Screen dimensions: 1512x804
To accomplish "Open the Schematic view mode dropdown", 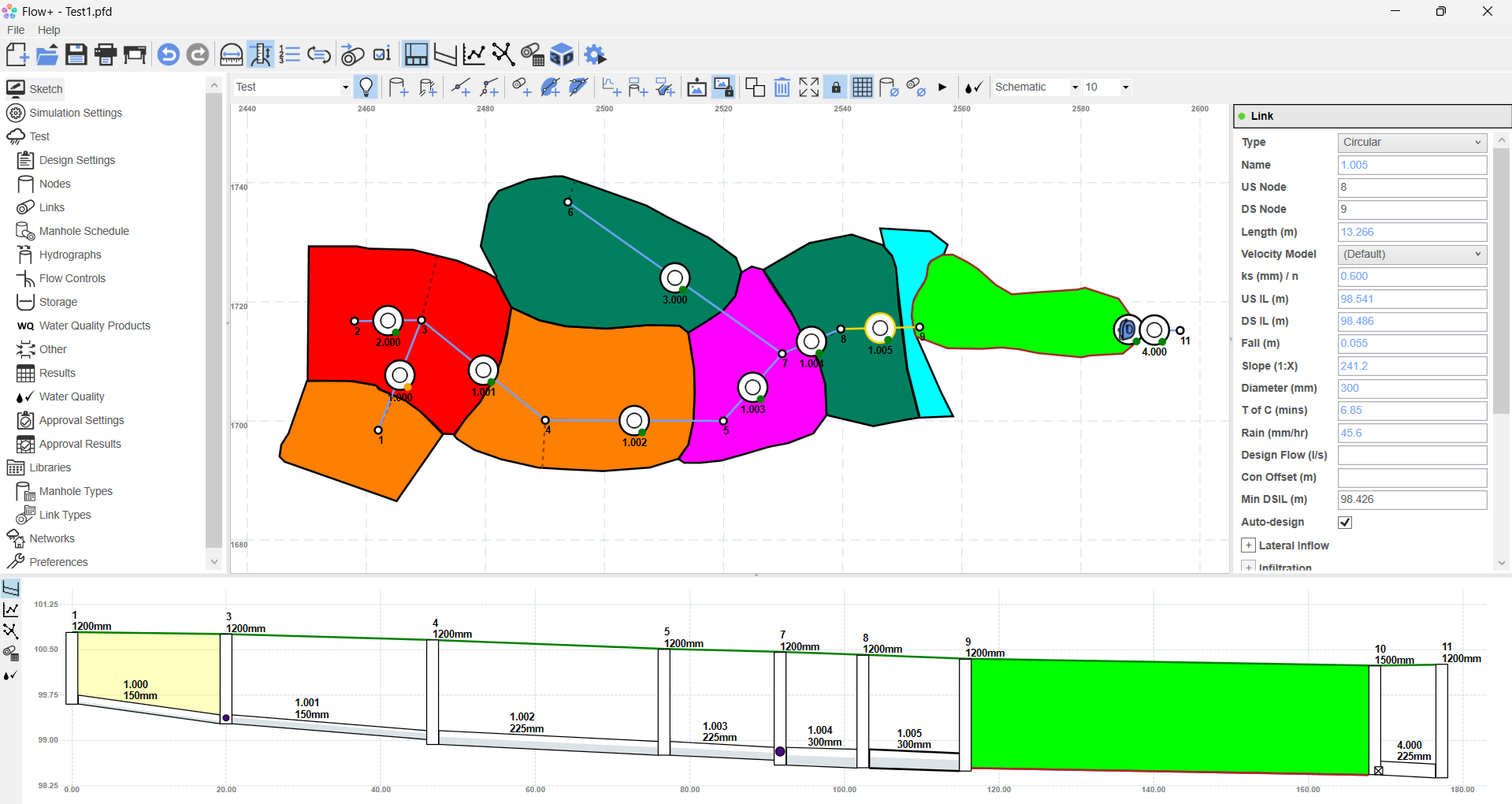I will (1035, 87).
